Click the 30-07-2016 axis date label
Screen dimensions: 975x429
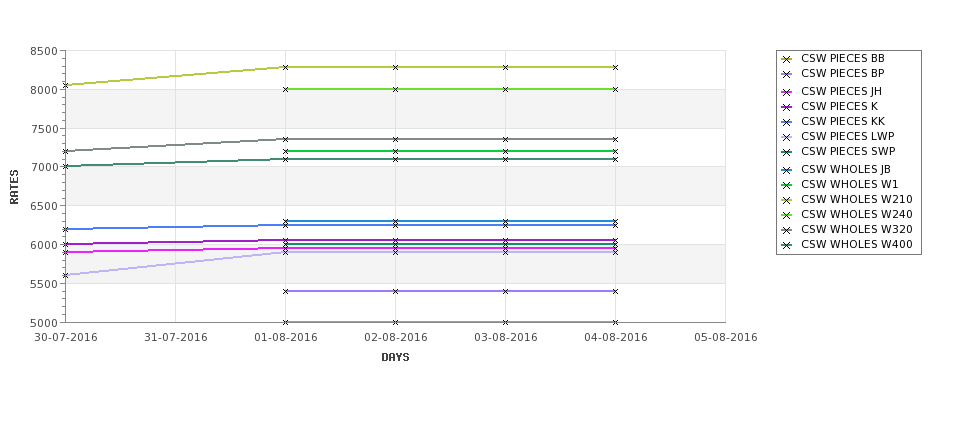pyautogui.click(x=65, y=337)
